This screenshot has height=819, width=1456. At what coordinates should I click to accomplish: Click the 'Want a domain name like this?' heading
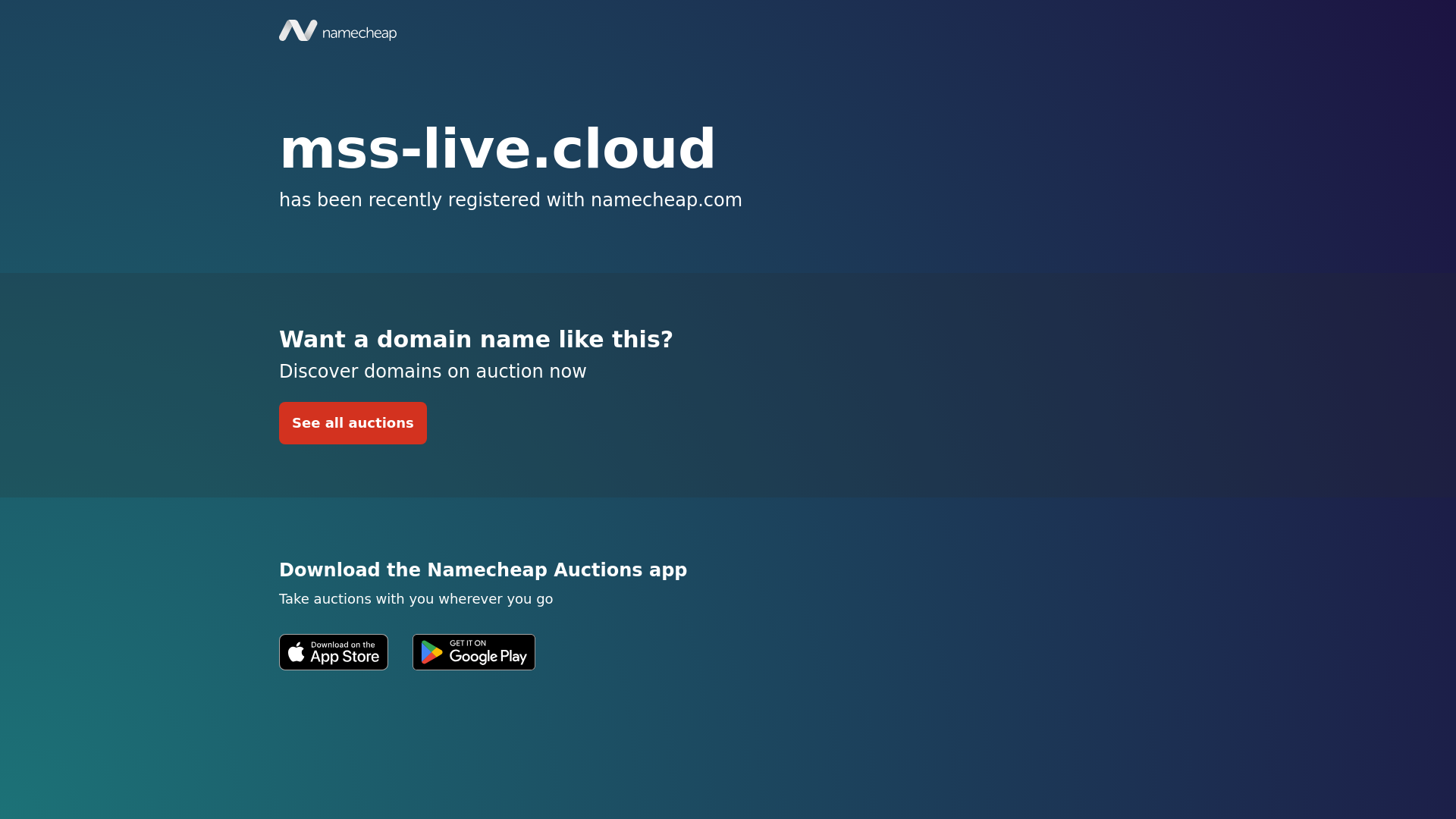click(x=476, y=340)
